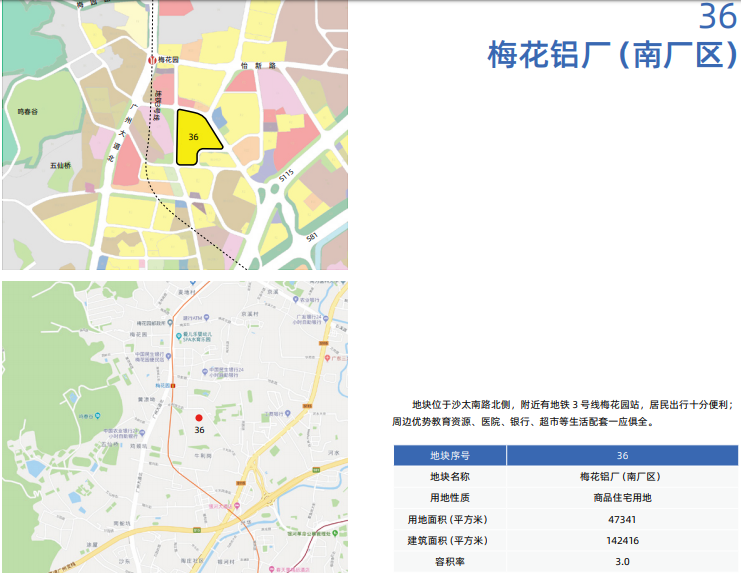741x580 pixels.
Task: Click the 怡新路 road label
Action: click(265, 65)
